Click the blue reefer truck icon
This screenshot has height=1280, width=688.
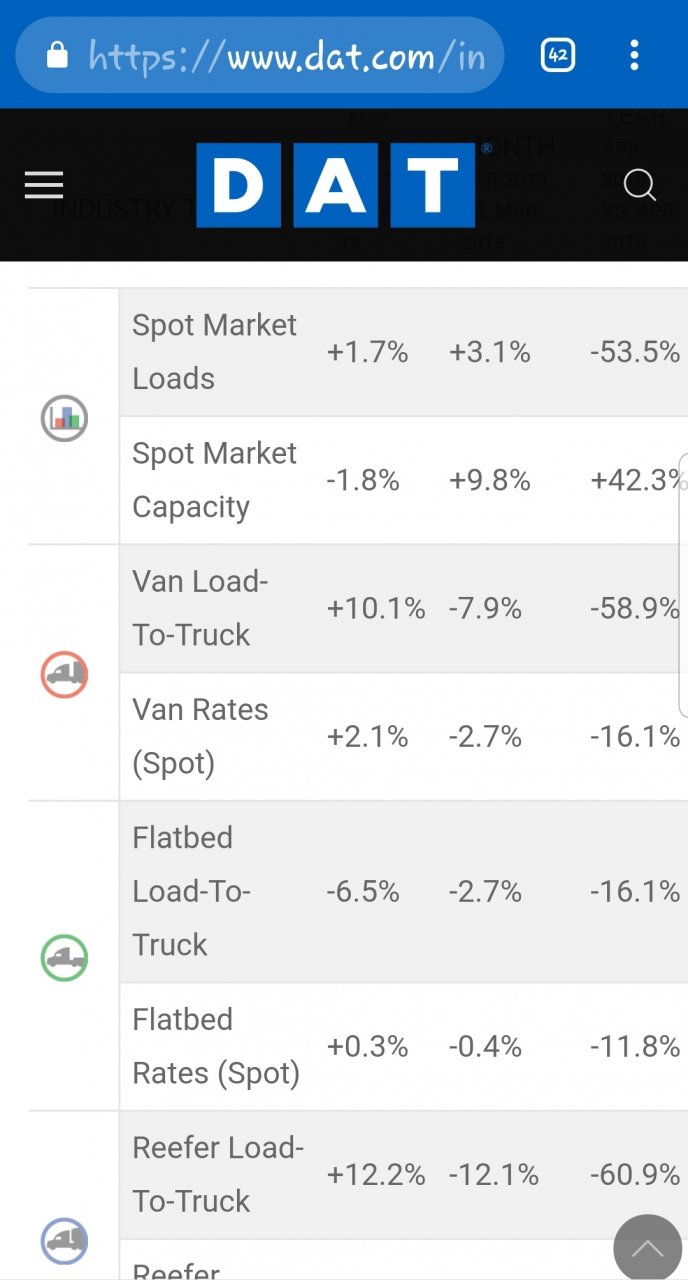point(65,1241)
